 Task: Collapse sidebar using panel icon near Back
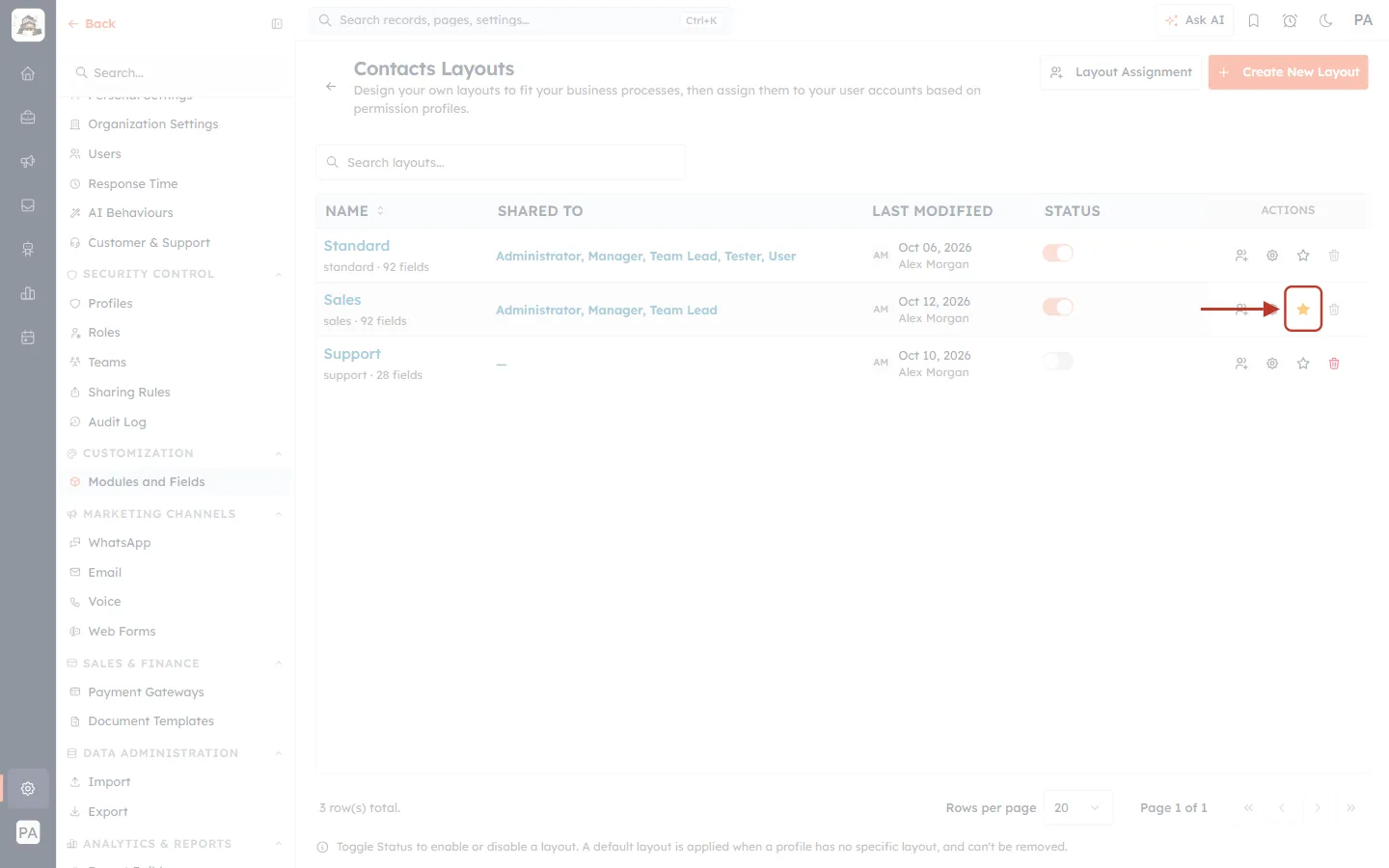(277, 24)
